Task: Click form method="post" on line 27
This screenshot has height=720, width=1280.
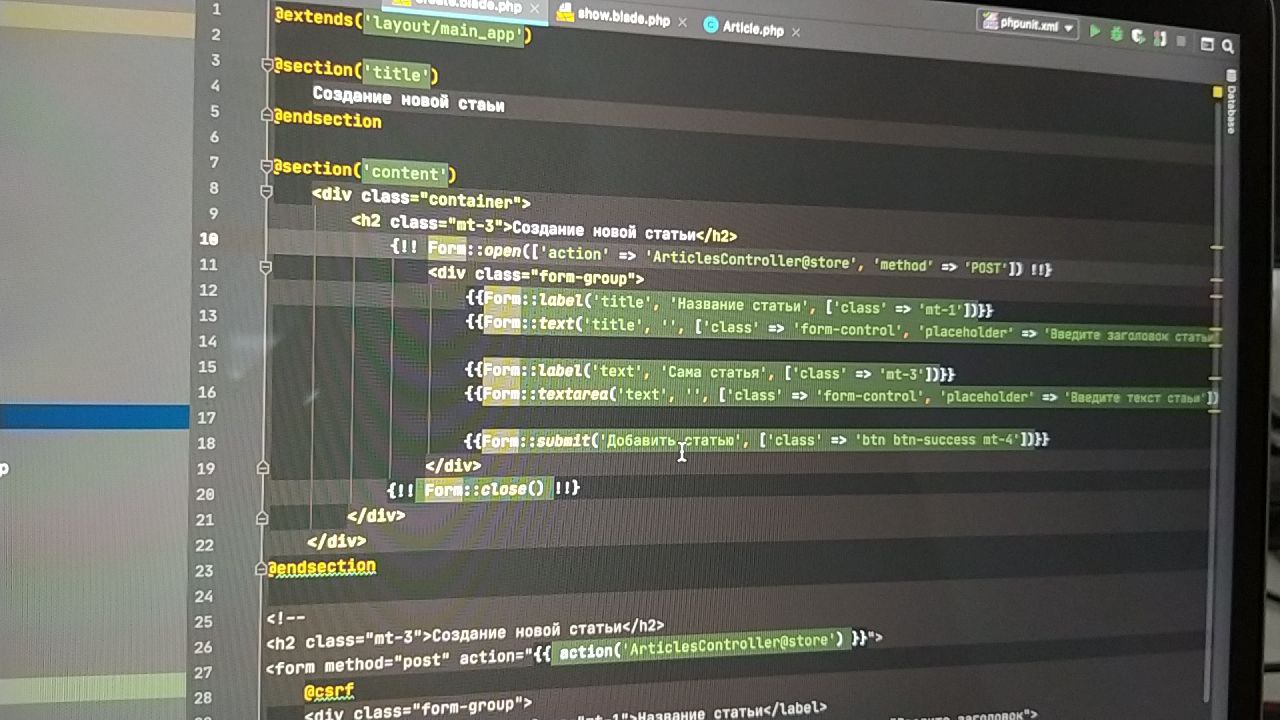Action: click(x=357, y=663)
